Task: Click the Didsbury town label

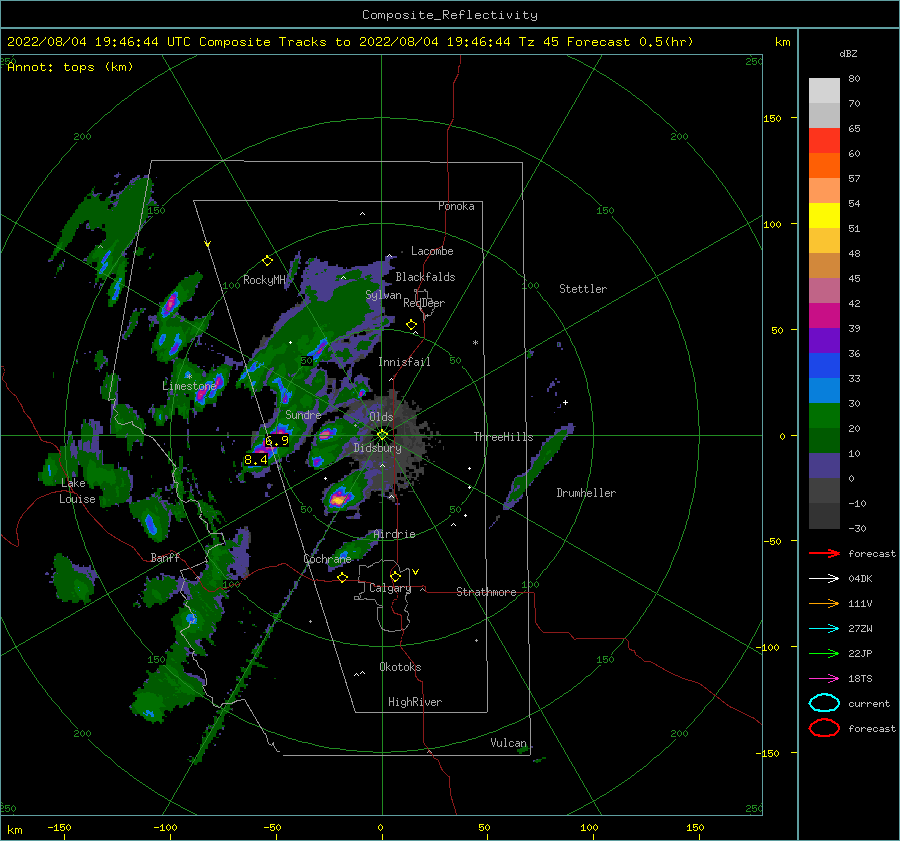Action: tap(377, 448)
